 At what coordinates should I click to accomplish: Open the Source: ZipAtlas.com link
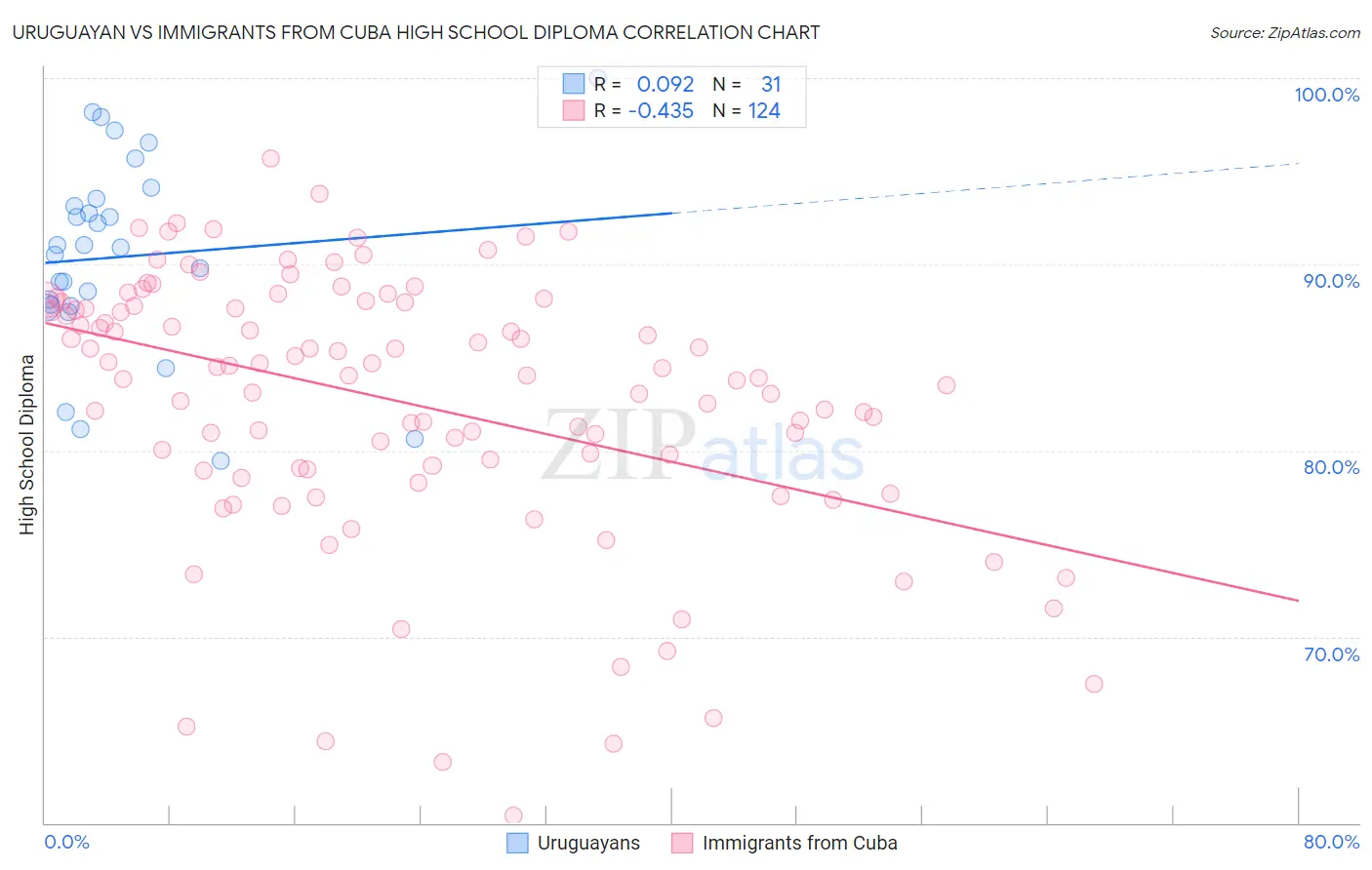tap(1285, 32)
